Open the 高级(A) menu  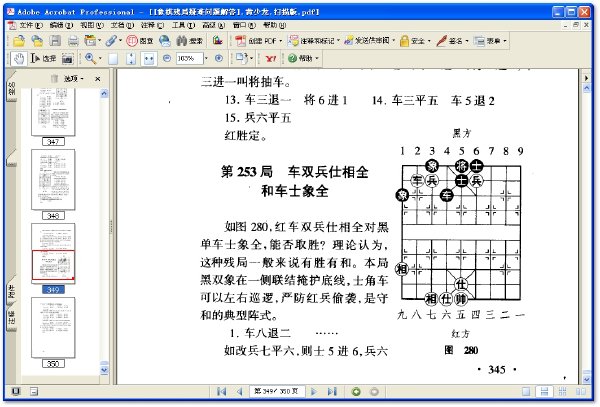pyautogui.click(x=214, y=25)
